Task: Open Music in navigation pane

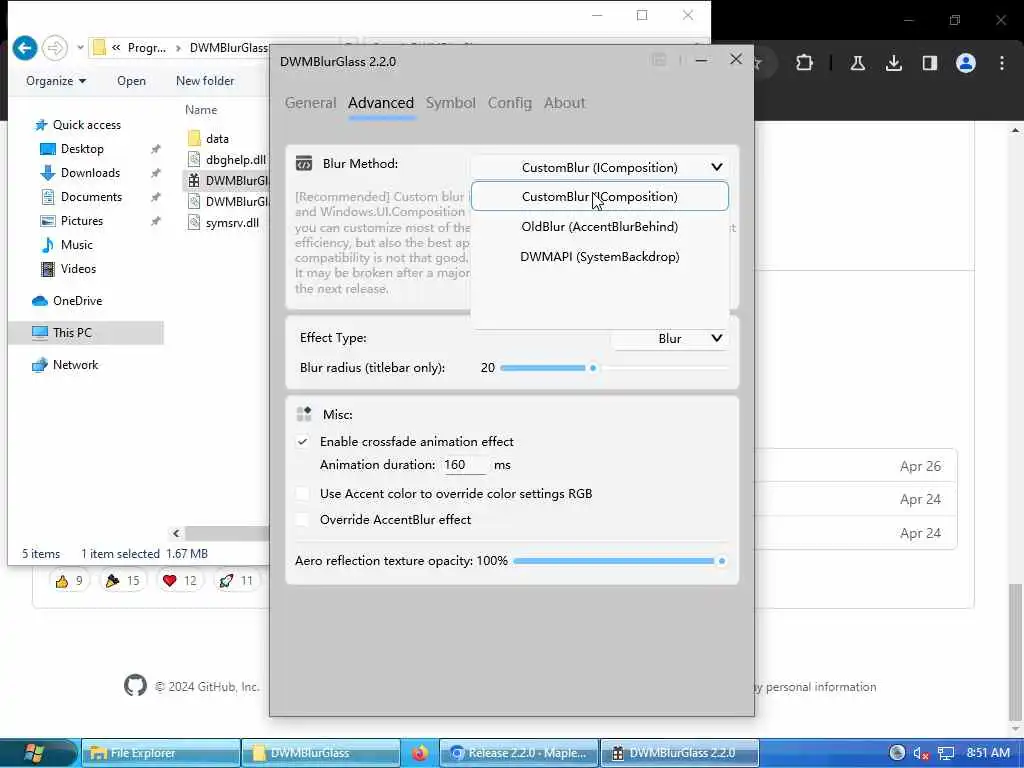Action: [x=67, y=245]
